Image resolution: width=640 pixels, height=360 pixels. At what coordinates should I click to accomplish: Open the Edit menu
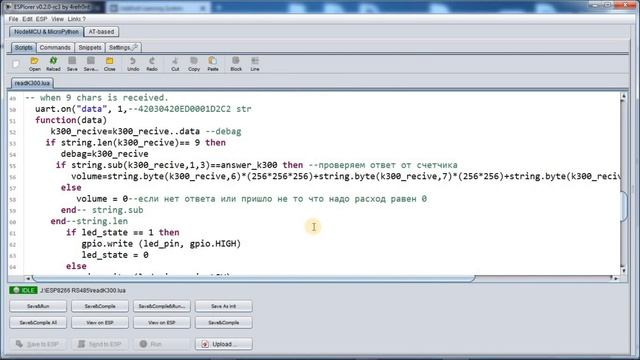point(27,19)
